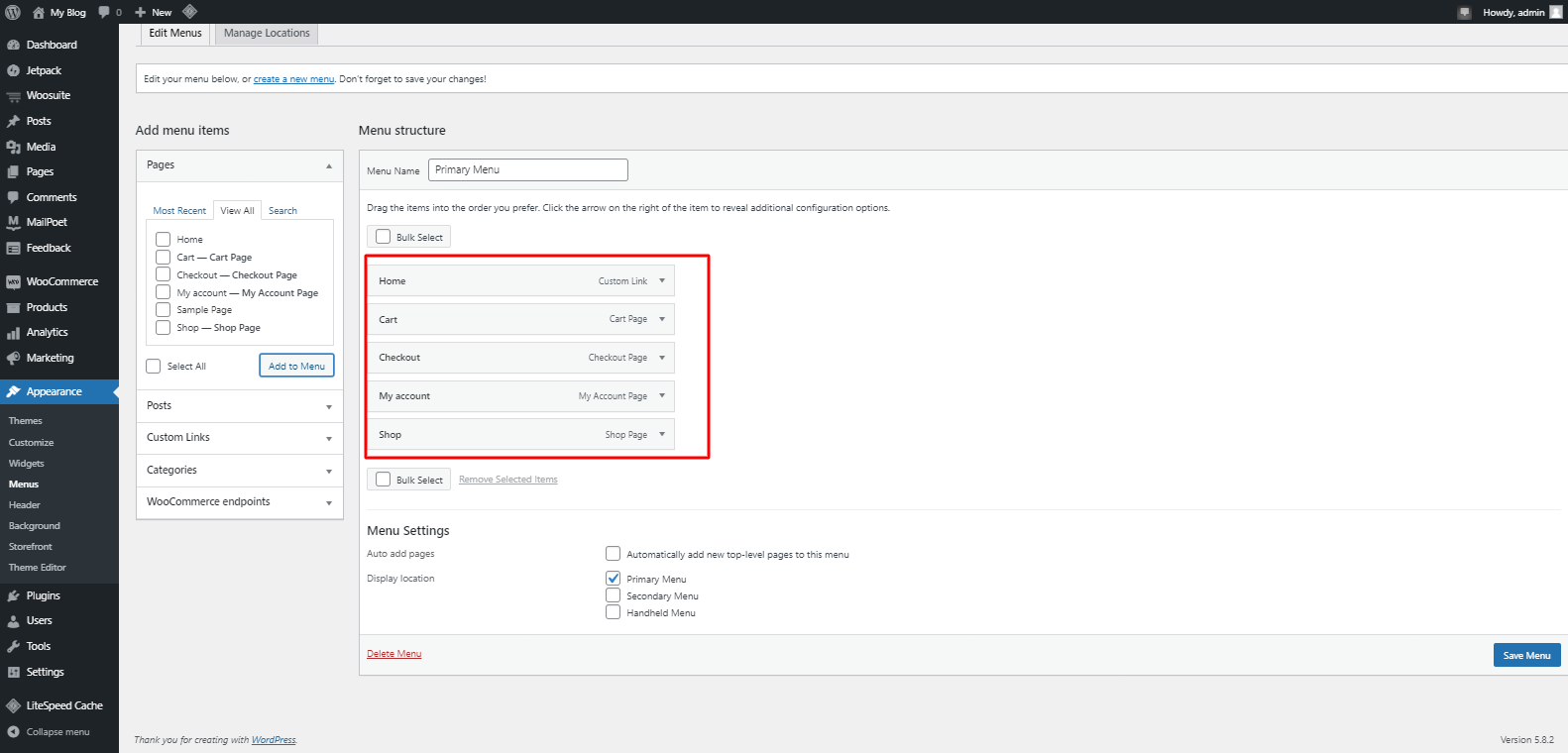This screenshot has height=753, width=1568.
Task: Check Secondary Menu display location
Action: [614, 595]
